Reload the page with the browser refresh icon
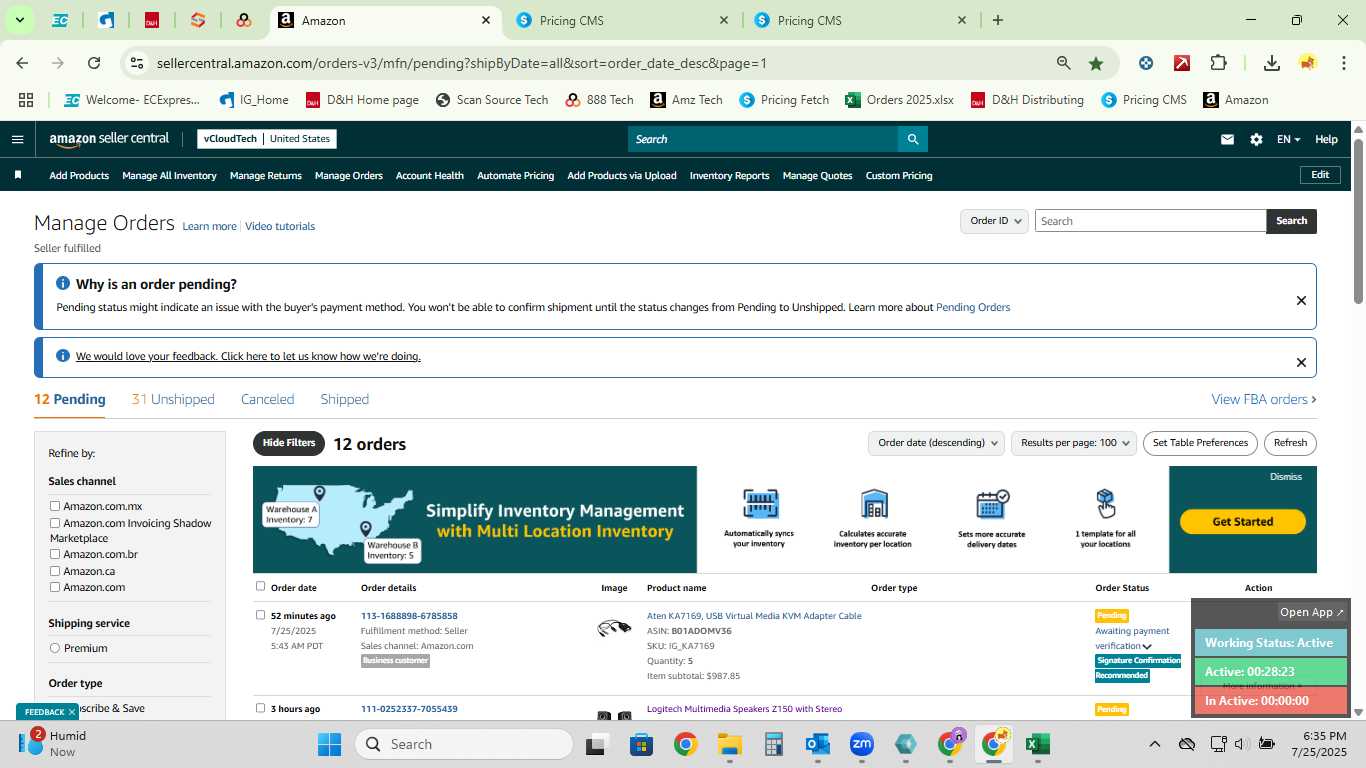Image resolution: width=1366 pixels, height=768 pixels. pos(94,63)
